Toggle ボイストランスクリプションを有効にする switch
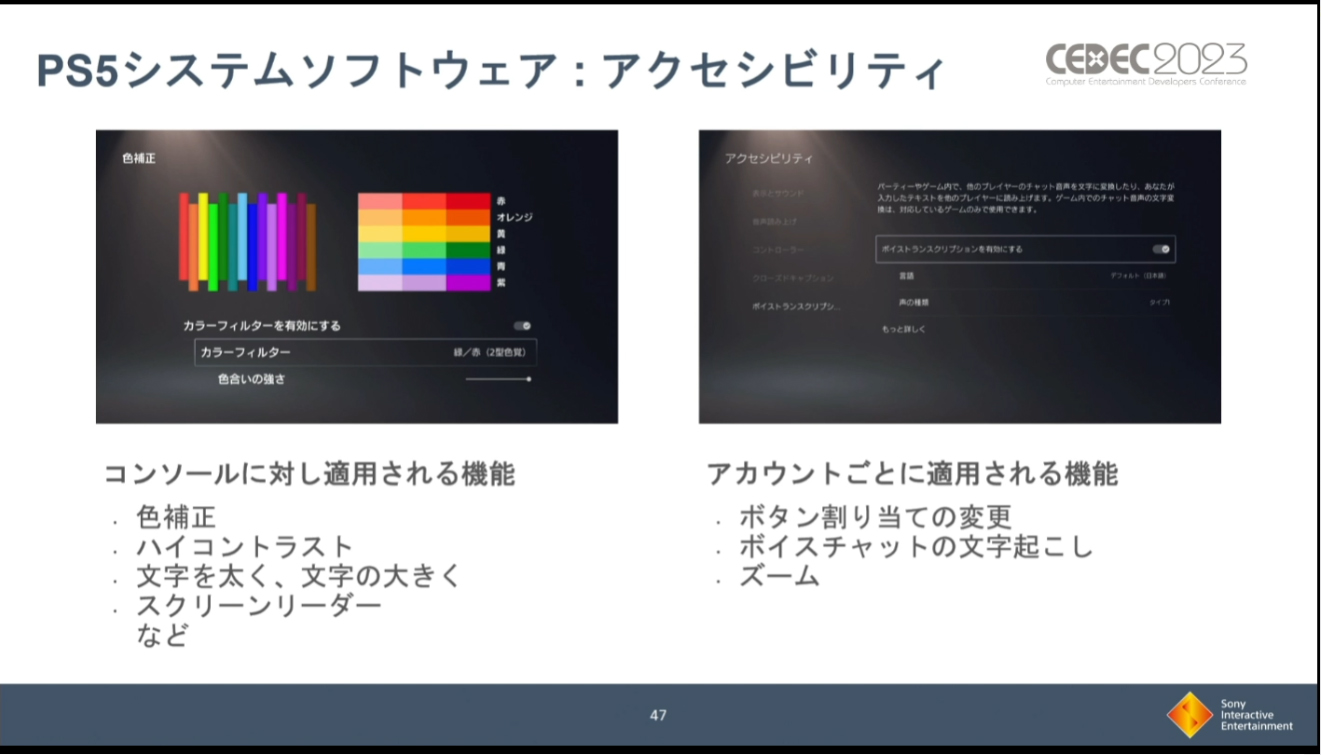Viewport: 1321px width, 755px height. [x=1161, y=249]
